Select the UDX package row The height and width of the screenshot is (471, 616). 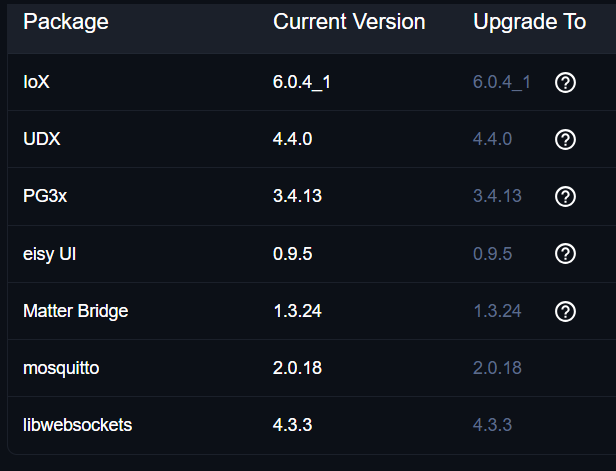pyautogui.click(x=312, y=139)
